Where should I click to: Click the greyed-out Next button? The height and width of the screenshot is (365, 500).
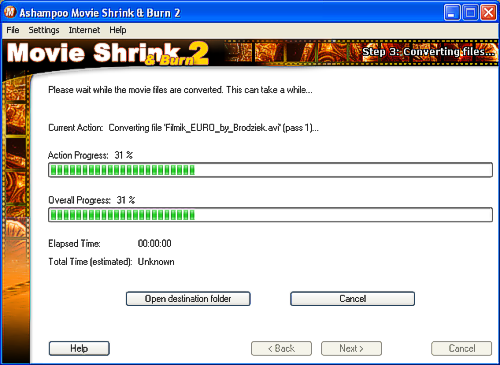[x=351, y=348]
